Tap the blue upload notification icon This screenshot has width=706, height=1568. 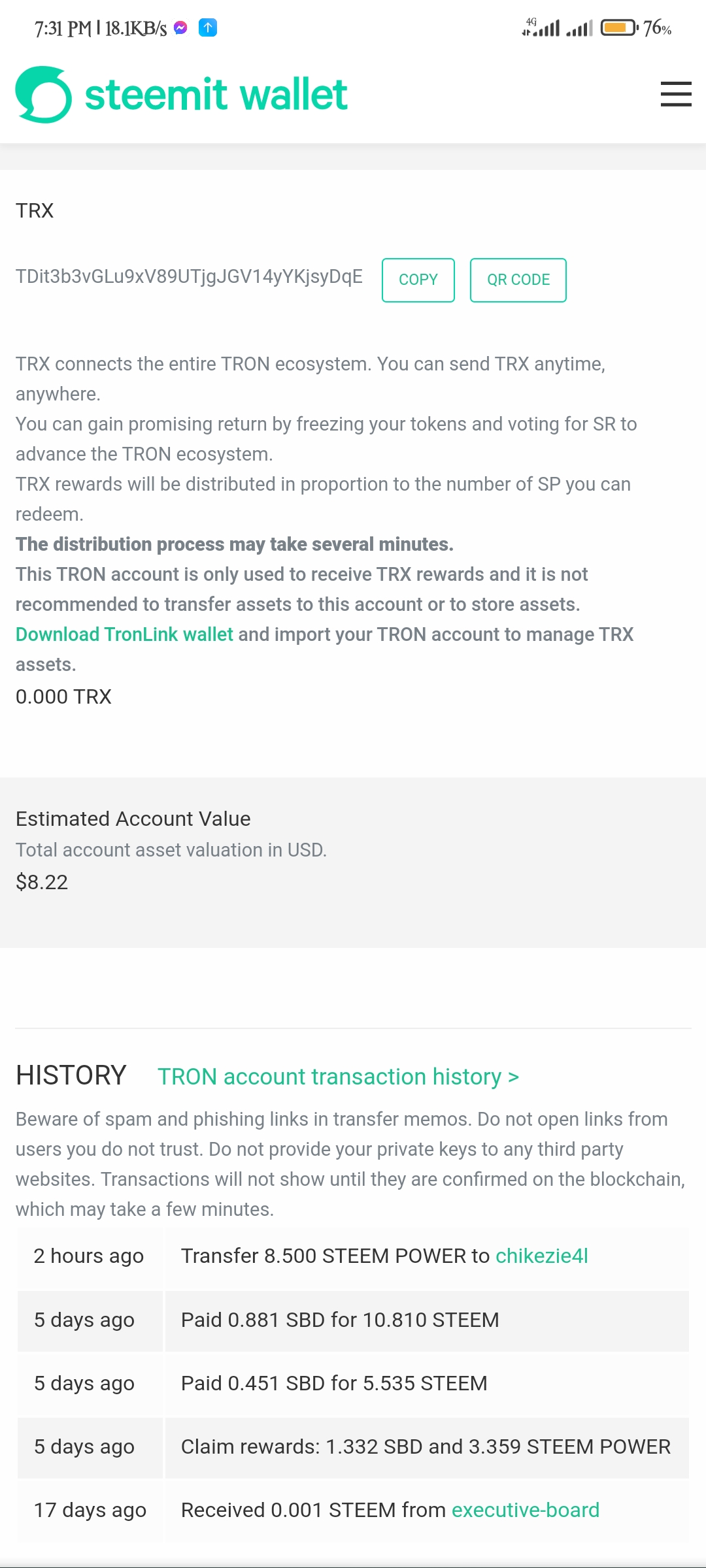207,27
